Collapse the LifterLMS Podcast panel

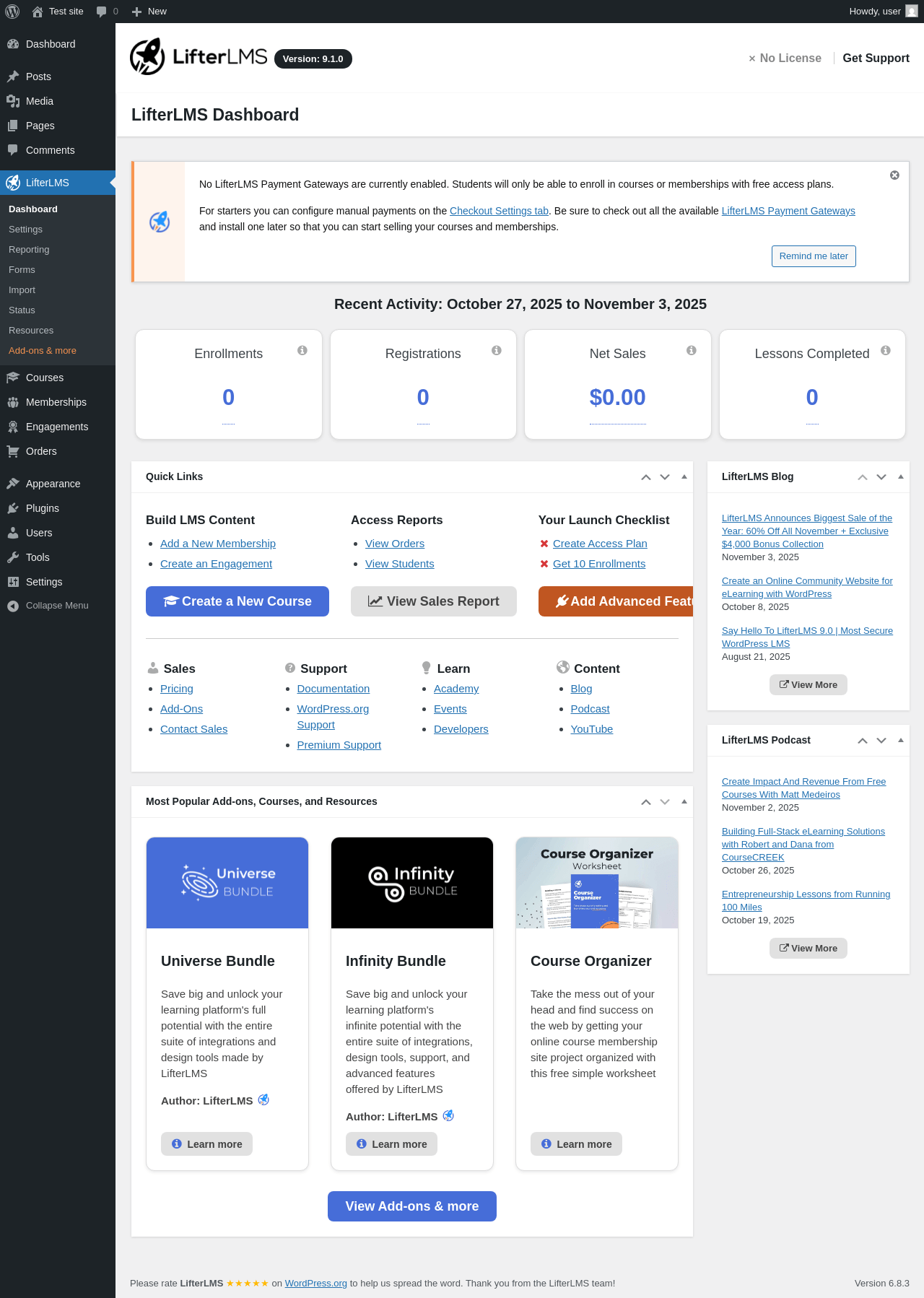[x=901, y=741]
